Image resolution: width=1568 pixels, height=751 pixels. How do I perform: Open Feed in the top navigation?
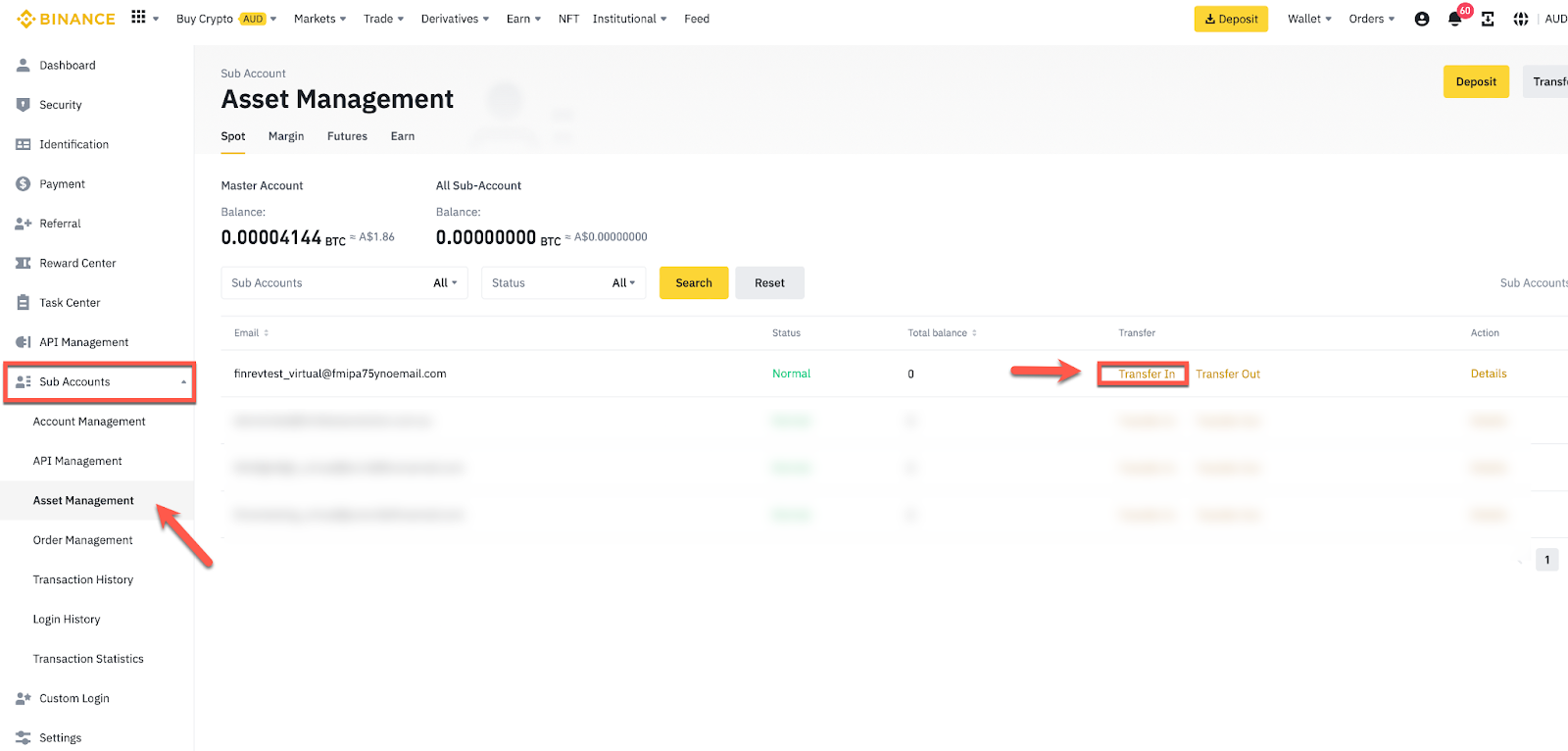point(697,19)
